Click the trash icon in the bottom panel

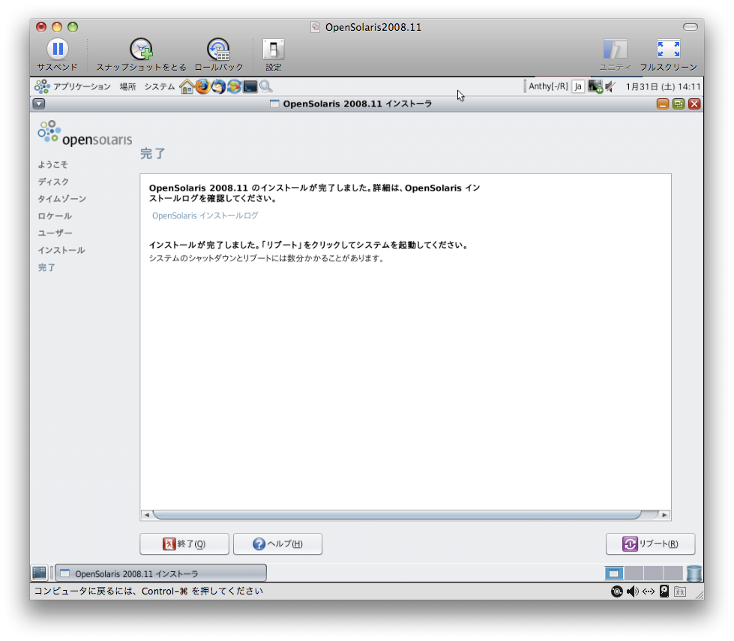[694, 573]
